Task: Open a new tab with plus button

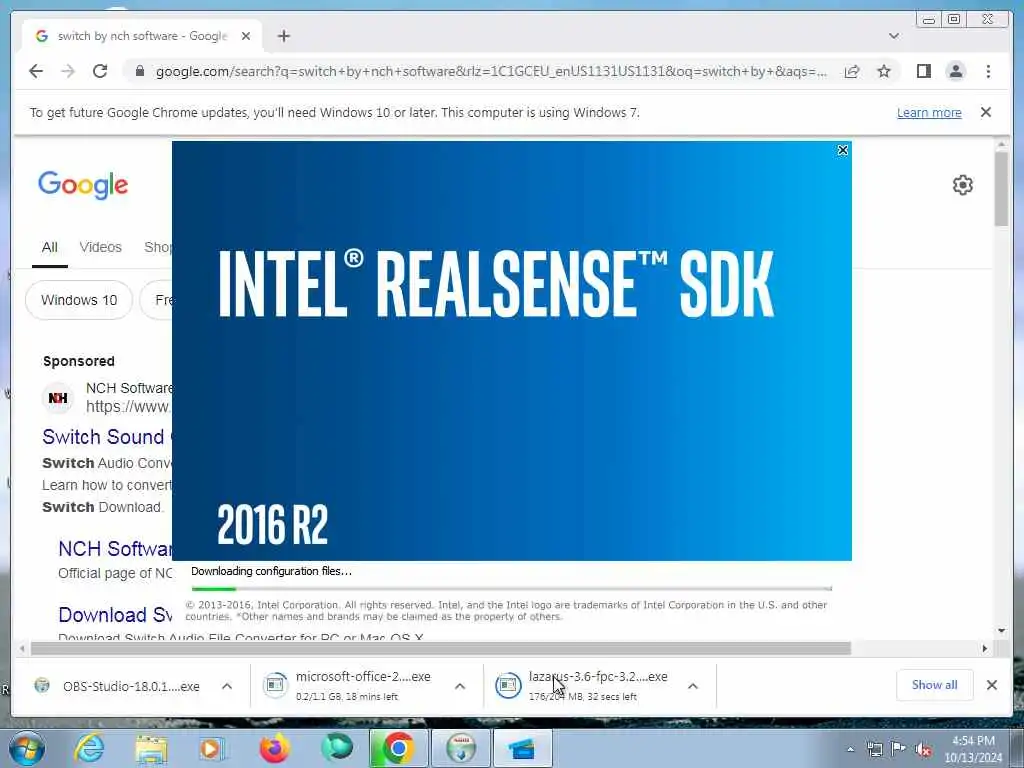Action: coord(283,36)
